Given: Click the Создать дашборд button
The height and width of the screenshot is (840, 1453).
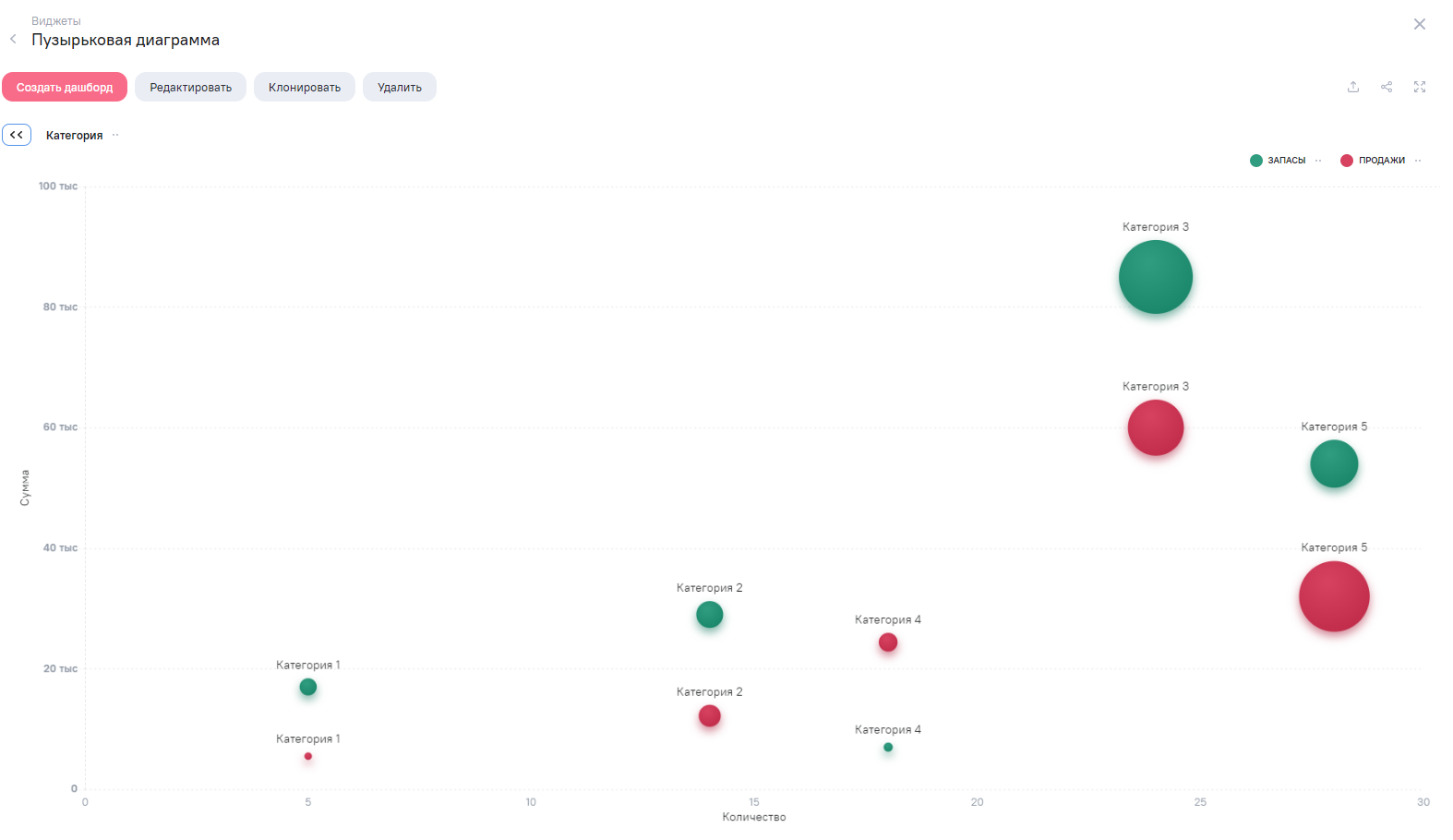Looking at the screenshot, I should point(65,88).
